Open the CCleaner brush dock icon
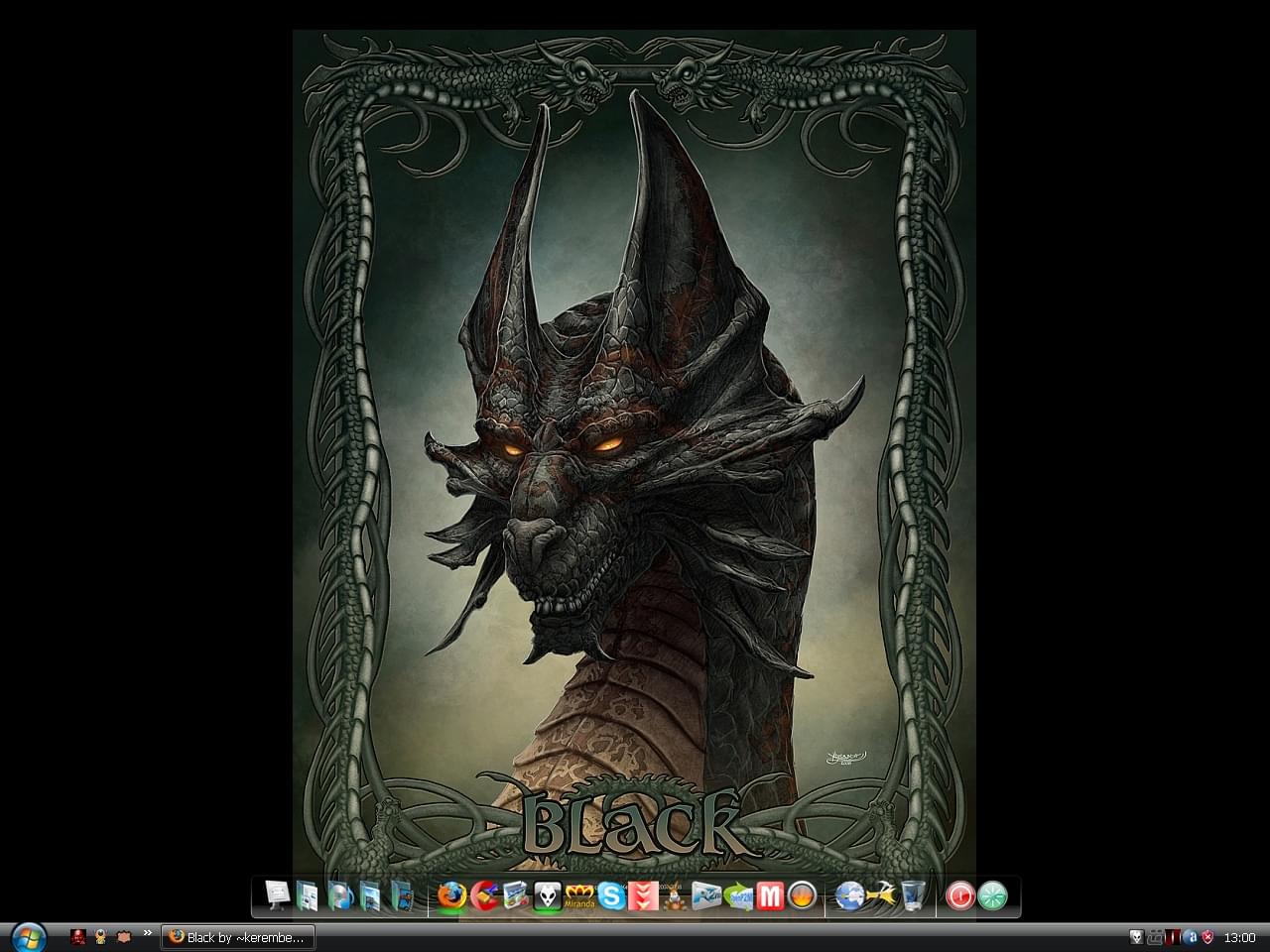Viewport: 1270px width, 952px height. coord(484,895)
